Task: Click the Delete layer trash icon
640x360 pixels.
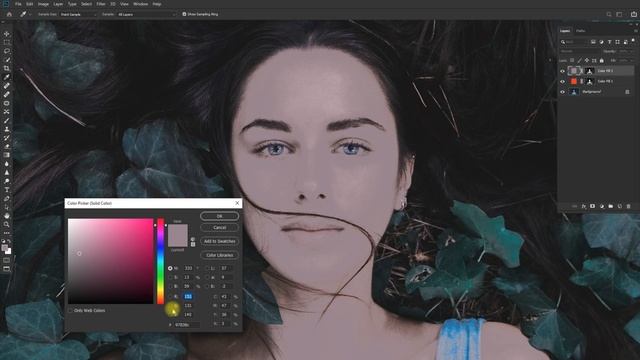Action: pyautogui.click(x=629, y=207)
